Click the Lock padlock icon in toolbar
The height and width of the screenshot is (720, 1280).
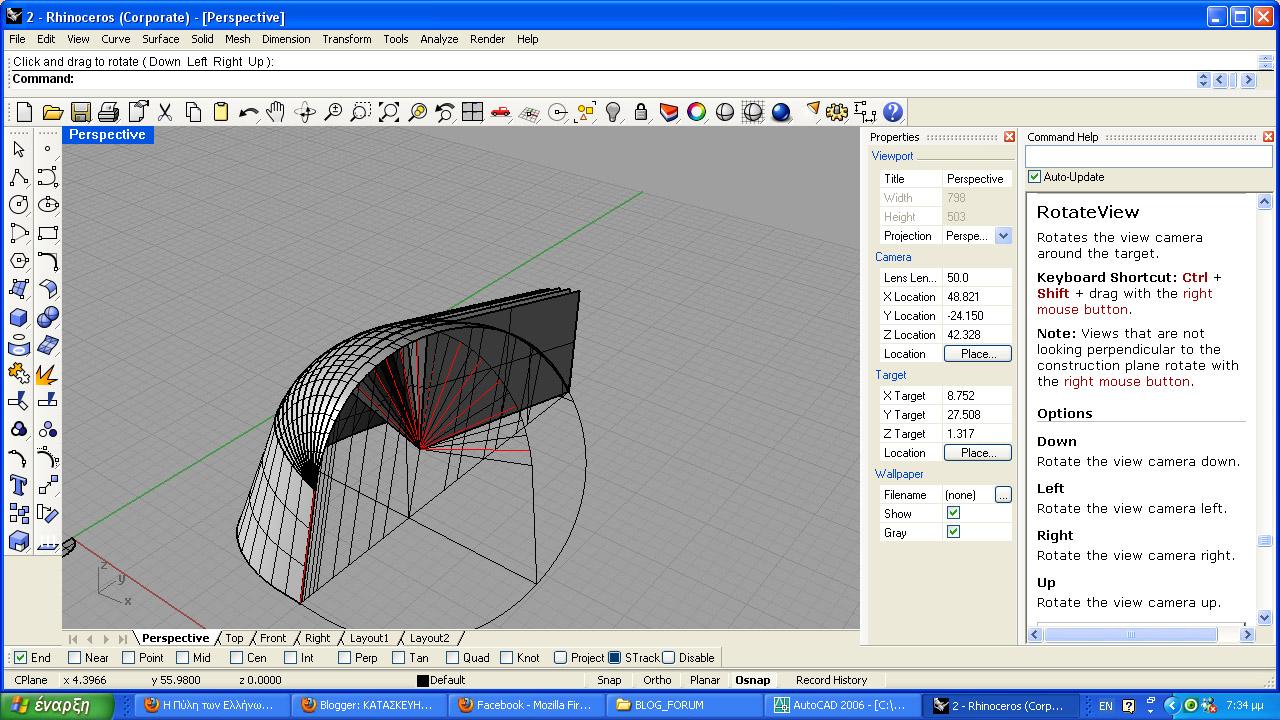click(x=641, y=112)
